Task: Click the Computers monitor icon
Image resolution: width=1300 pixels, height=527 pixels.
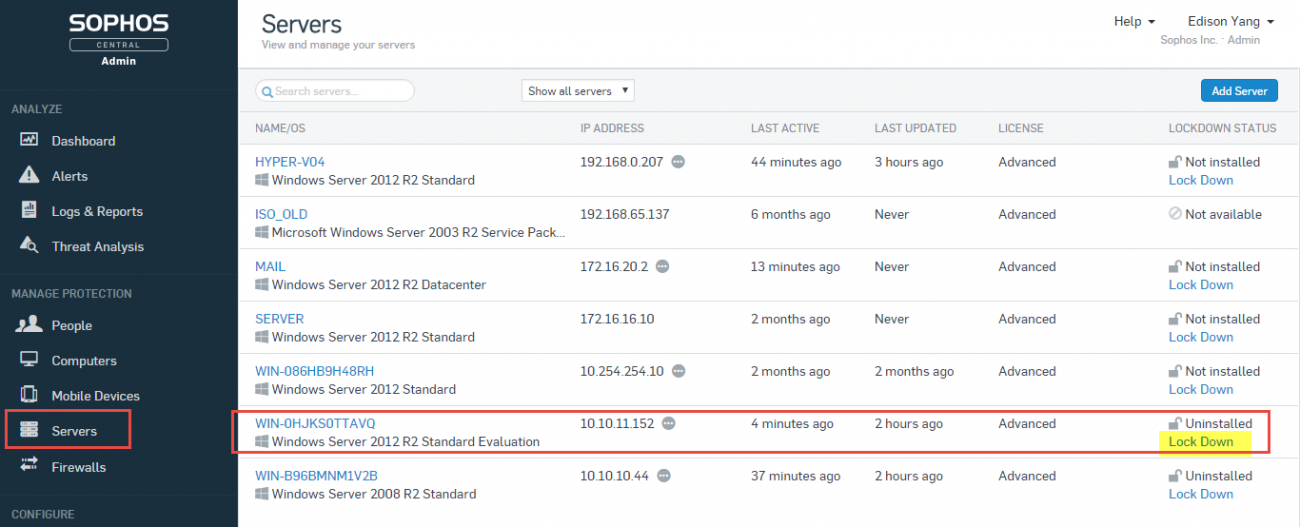Action: click(30, 360)
